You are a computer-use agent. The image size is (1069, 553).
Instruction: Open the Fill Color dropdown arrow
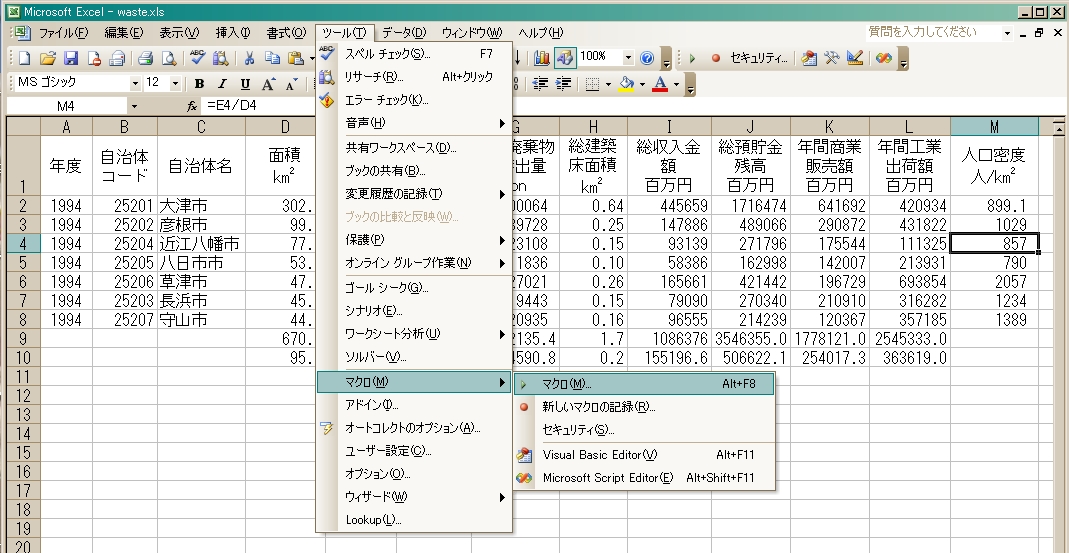tap(642, 84)
